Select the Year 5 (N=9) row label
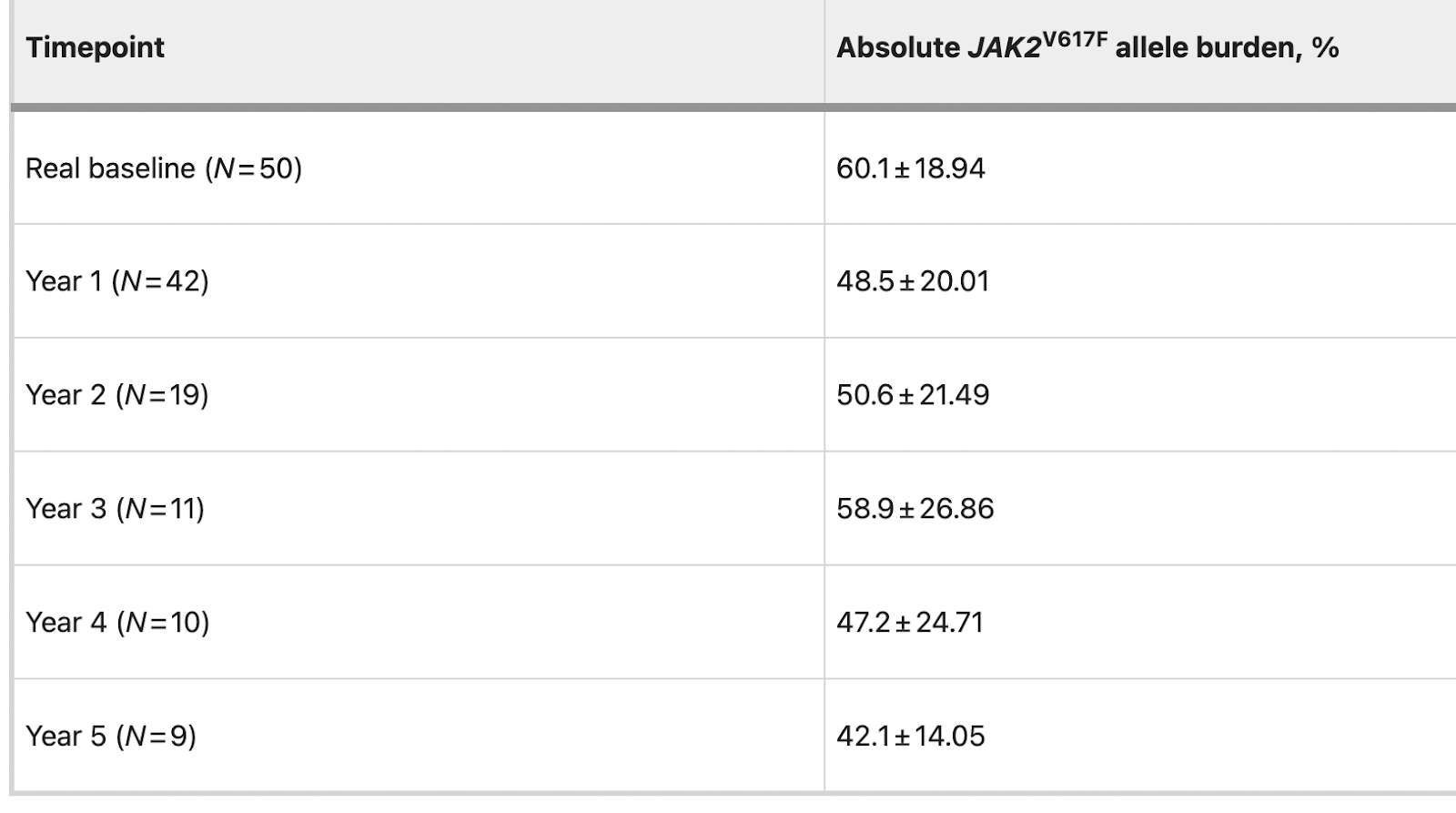This screenshot has width=1456, height=813. pyautogui.click(x=111, y=737)
